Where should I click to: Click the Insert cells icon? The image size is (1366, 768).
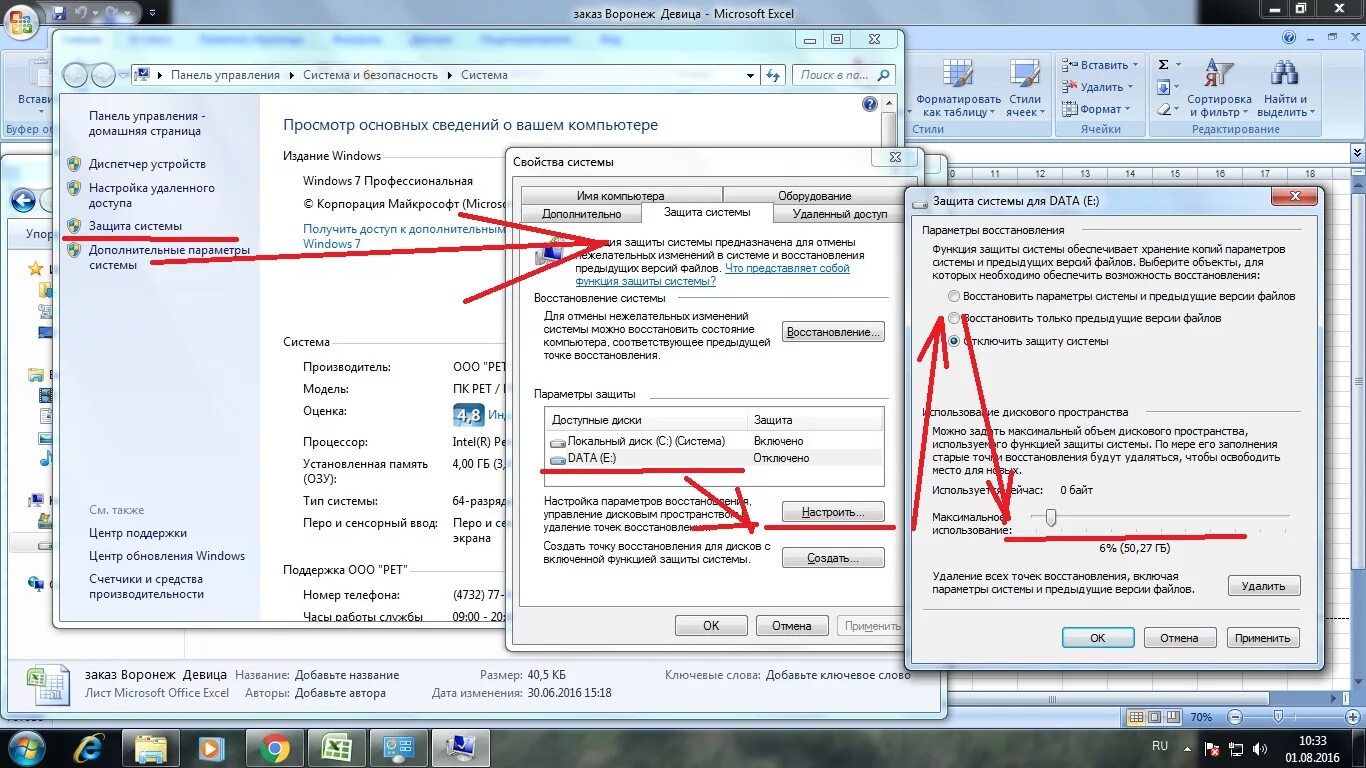point(1069,65)
